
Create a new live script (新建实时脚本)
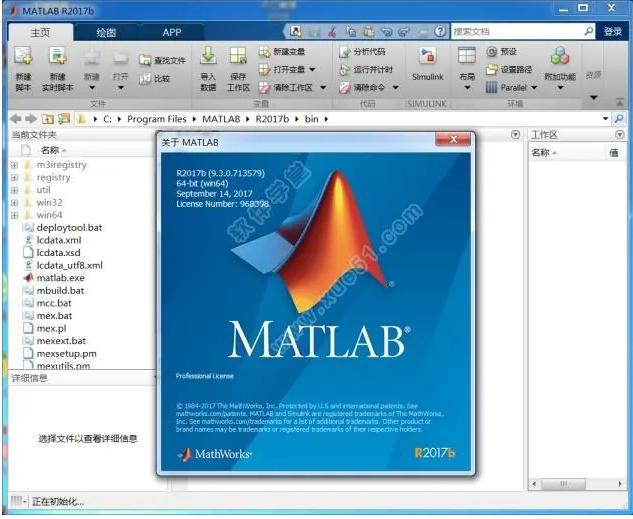pos(57,68)
